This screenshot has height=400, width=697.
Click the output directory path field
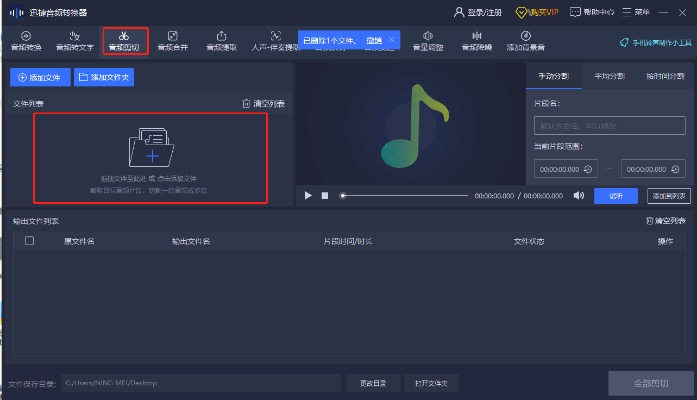201,383
